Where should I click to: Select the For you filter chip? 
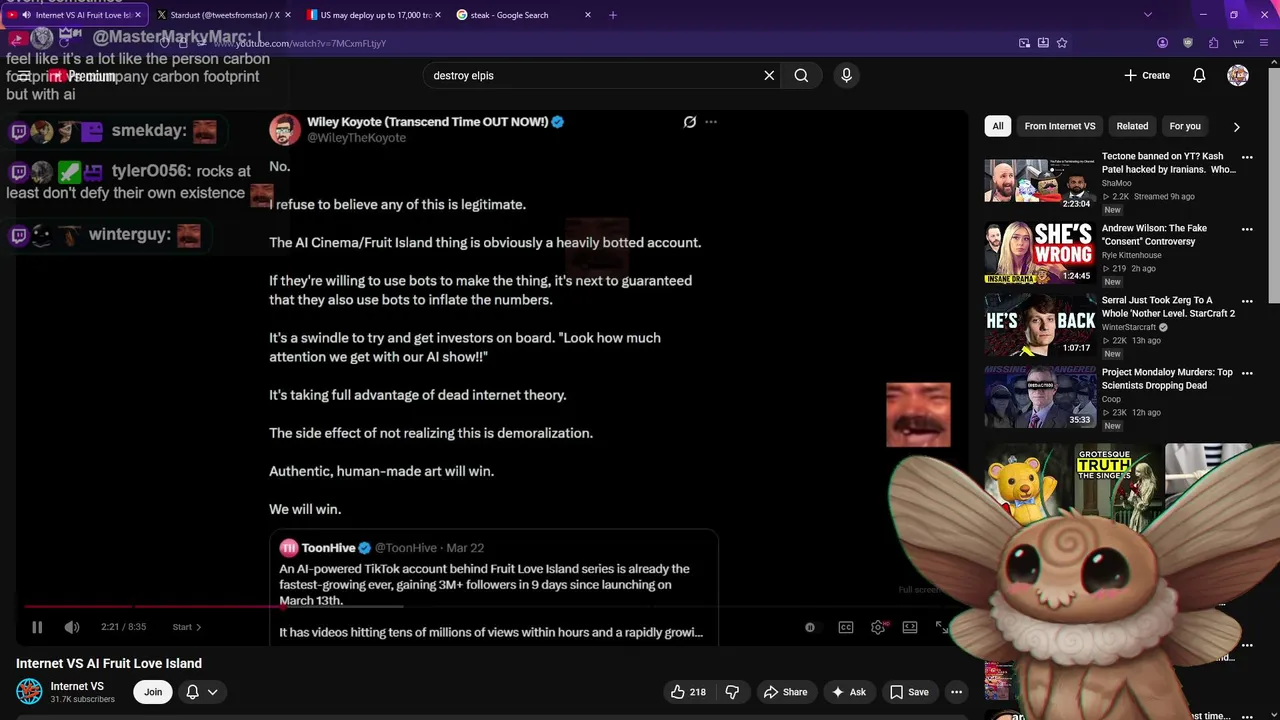1185,126
